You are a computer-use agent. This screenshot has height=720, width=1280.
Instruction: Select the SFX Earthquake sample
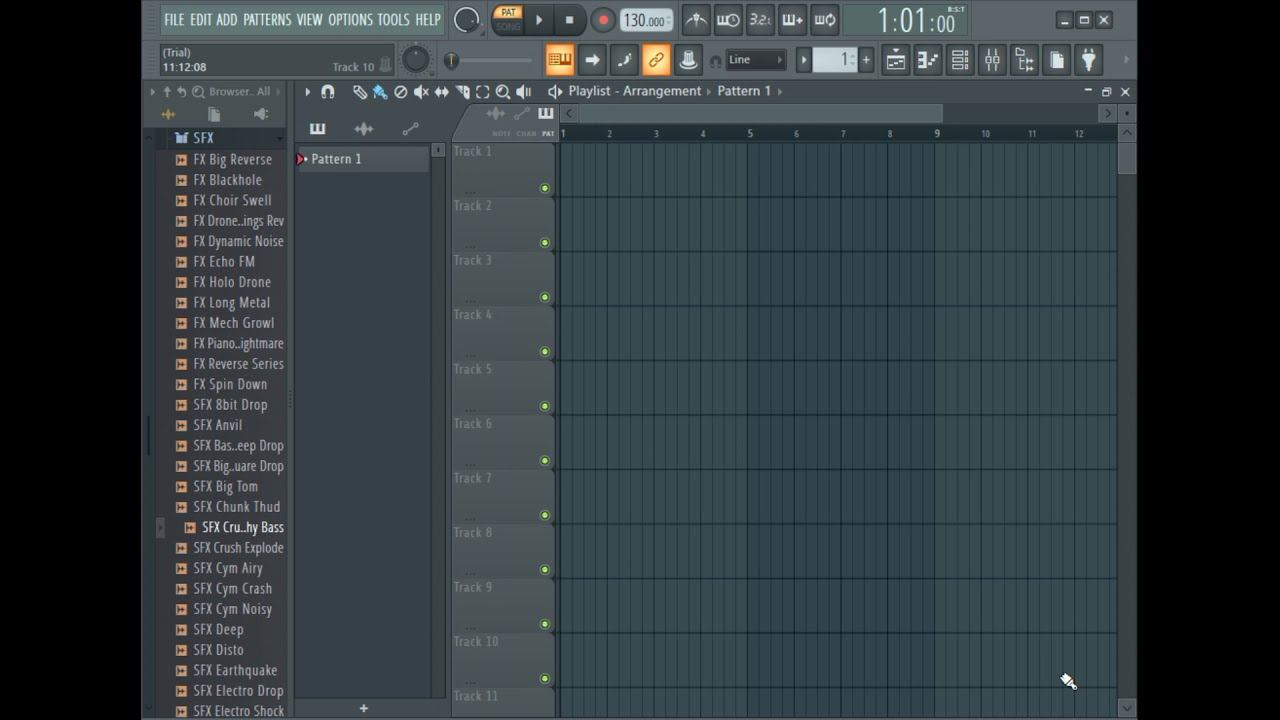click(x=234, y=670)
